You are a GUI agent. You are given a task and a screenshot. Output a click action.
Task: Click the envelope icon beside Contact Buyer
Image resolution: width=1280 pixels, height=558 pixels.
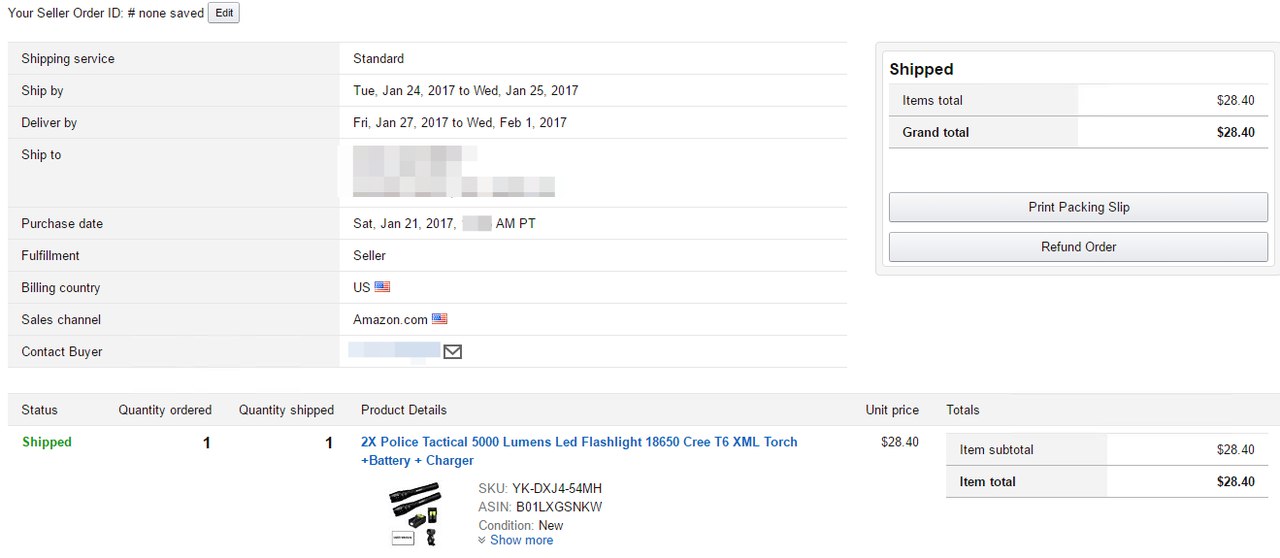pos(452,352)
